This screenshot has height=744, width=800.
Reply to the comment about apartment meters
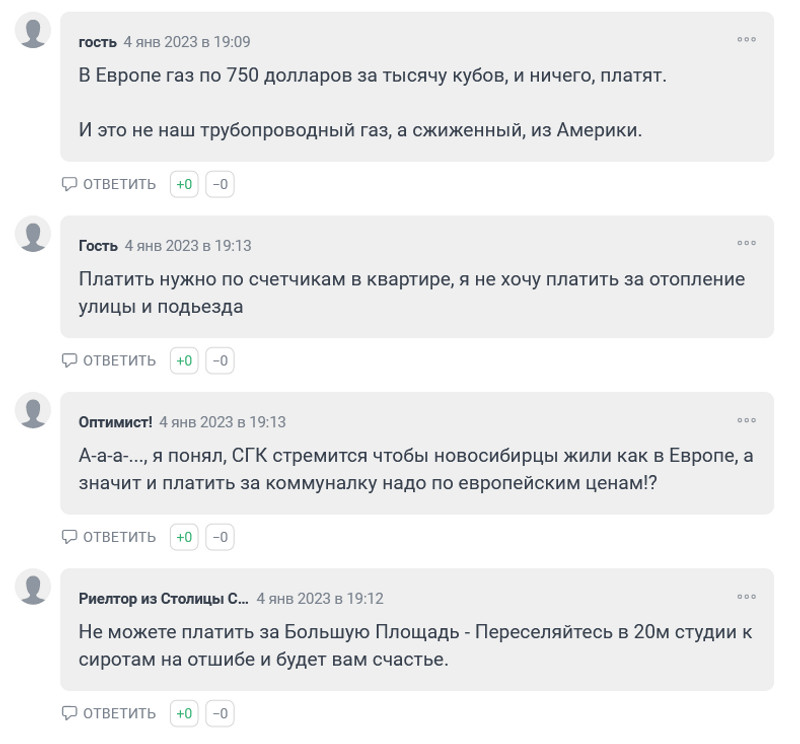click(x=110, y=361)
